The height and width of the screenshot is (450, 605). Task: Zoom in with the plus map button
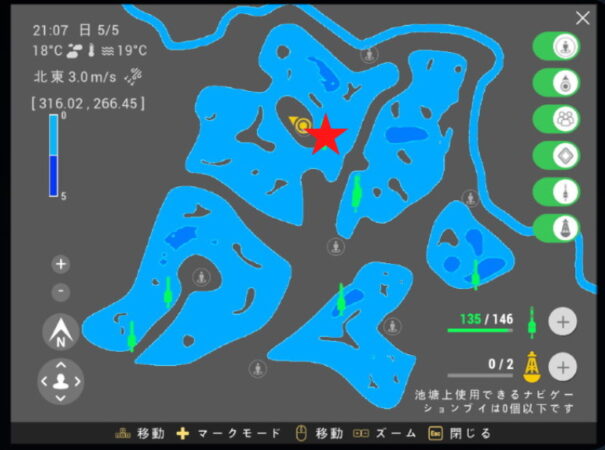click(x=61, y=264)
